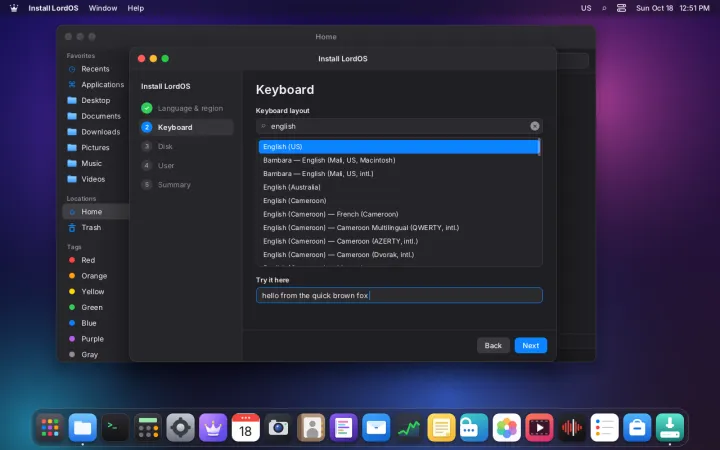Click the Try it here text field
Viewport: 720px width, 450px height.
(399, 295)
